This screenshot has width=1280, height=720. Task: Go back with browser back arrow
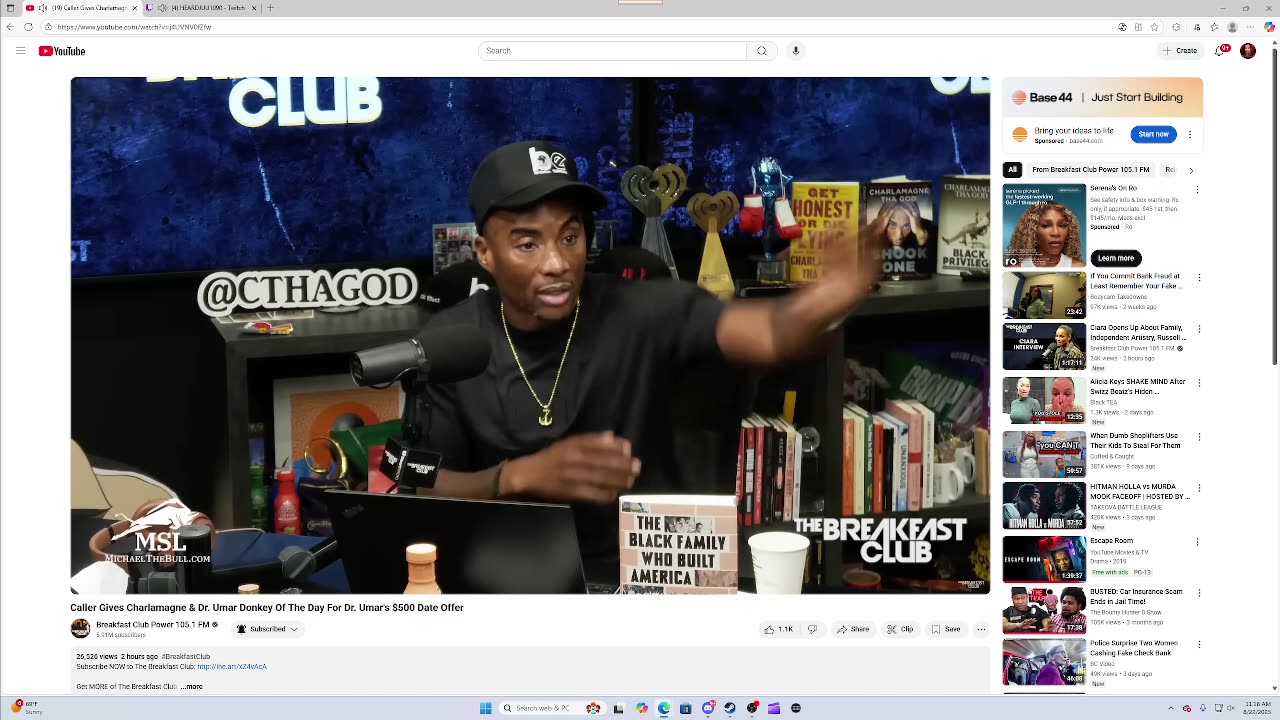click(10, 27)
